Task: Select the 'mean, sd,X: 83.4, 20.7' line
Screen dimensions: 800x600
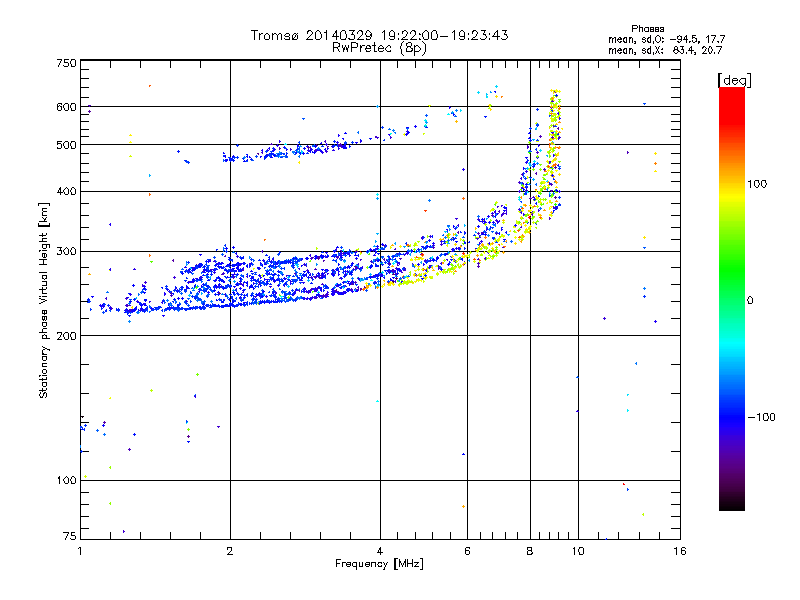Action: point(665,50)
